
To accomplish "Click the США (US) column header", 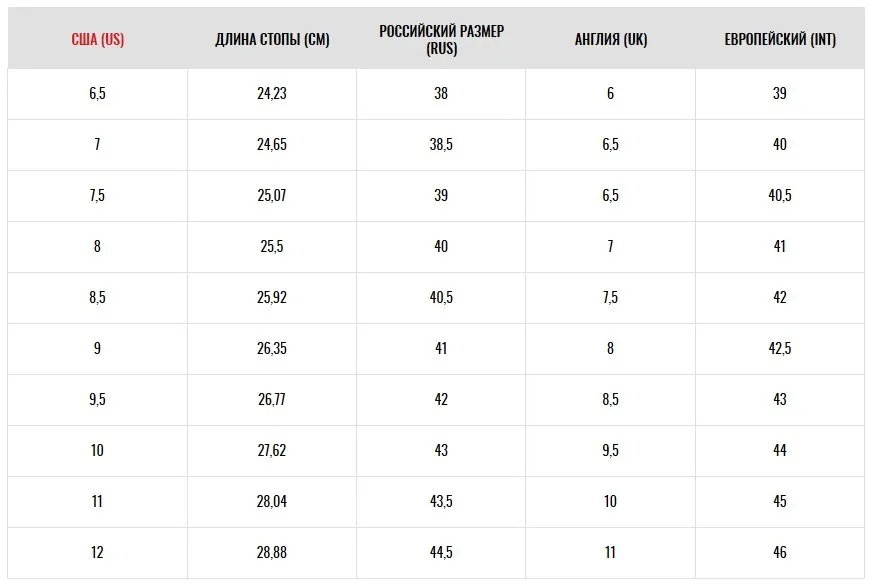I will [x=97, y=39].
